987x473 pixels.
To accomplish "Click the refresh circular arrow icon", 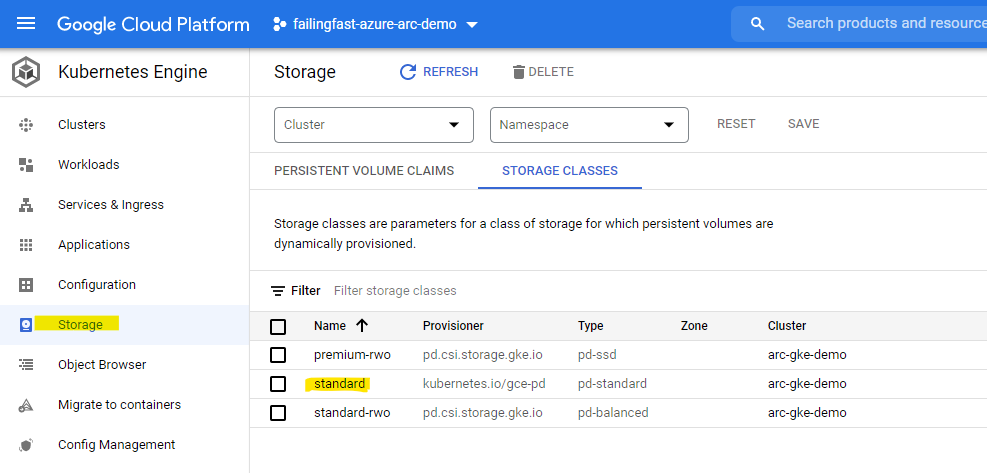I will (408, 72).
